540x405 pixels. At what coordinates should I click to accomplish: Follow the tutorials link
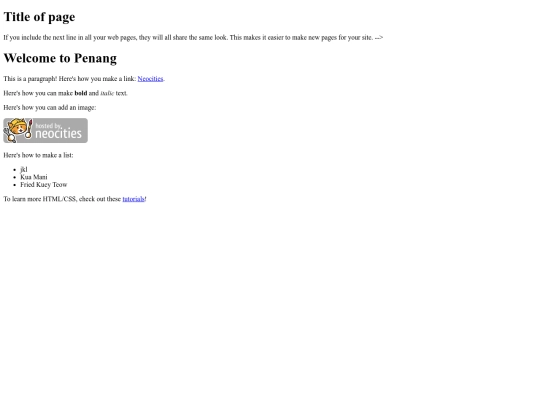tap(134, 199)
